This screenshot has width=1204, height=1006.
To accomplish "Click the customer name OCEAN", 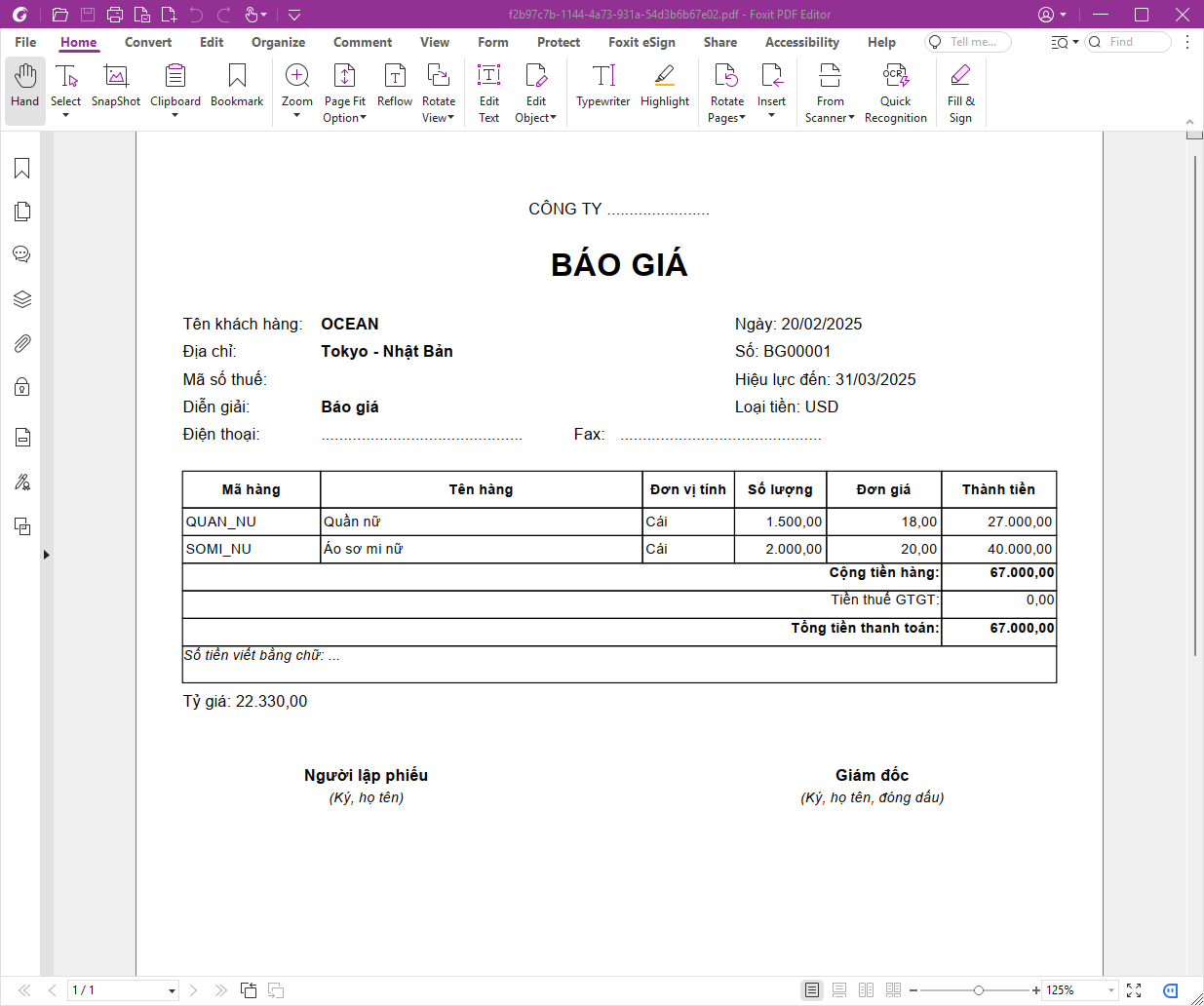I will (x=350, y=324).
